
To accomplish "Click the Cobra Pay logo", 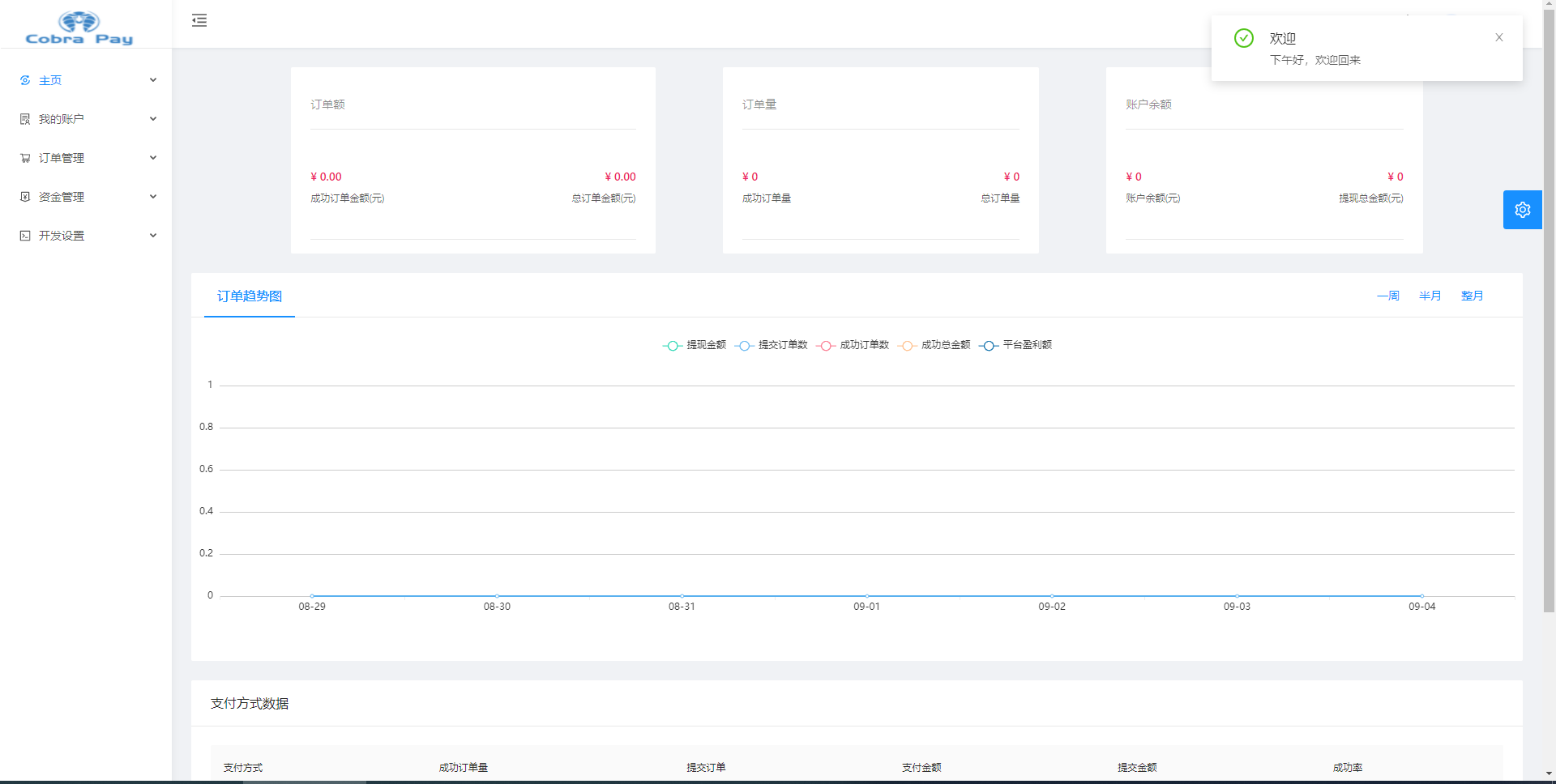I will [x=79, y=28].
